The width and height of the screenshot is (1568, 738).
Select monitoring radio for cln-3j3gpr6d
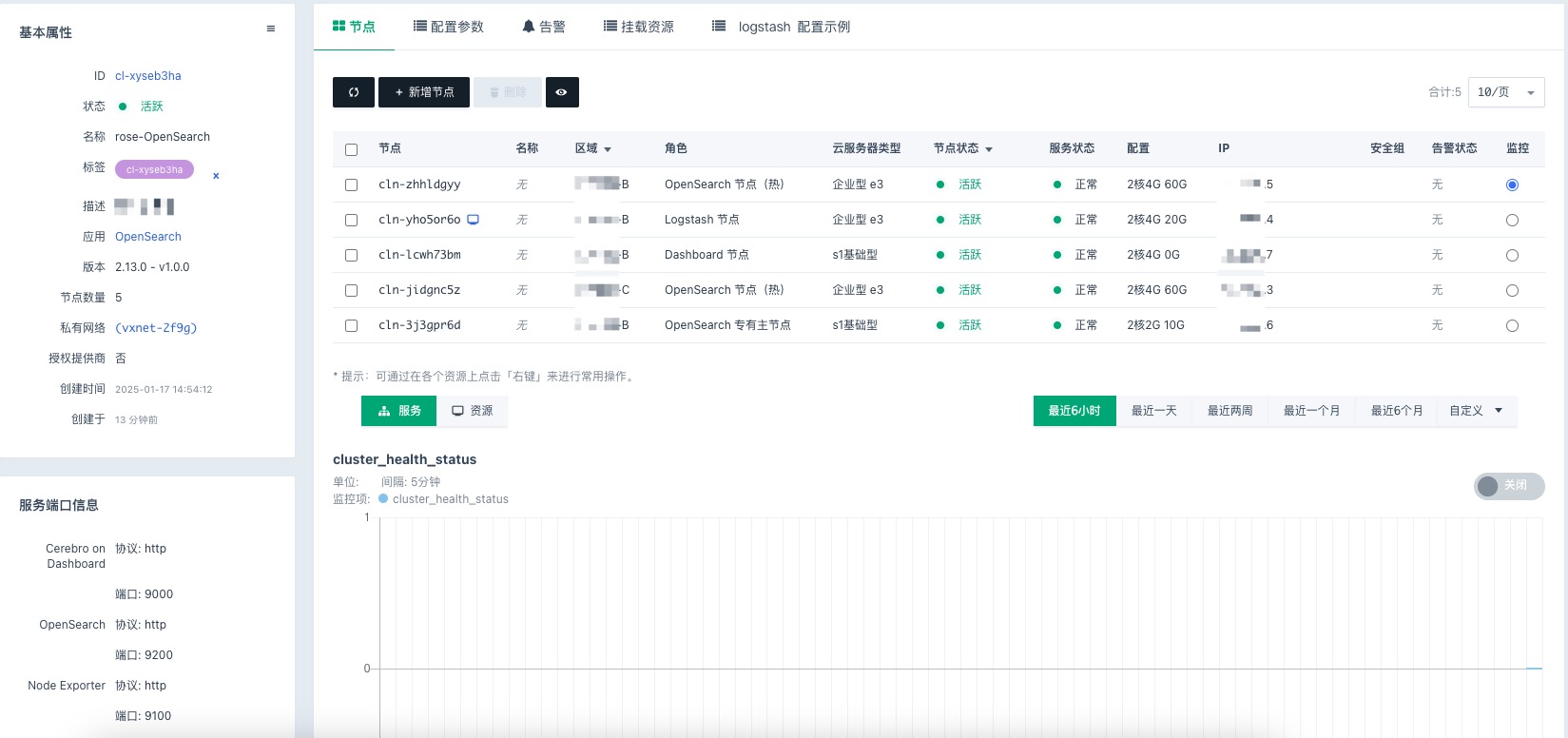[x=1512, y=325]
